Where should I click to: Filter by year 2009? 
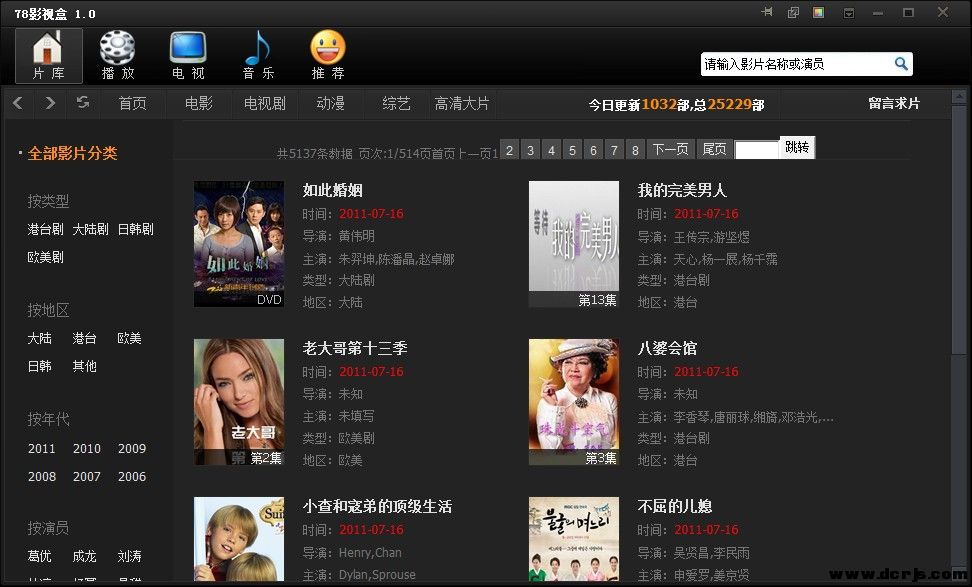pyautogui.click(x=132, y=449)
